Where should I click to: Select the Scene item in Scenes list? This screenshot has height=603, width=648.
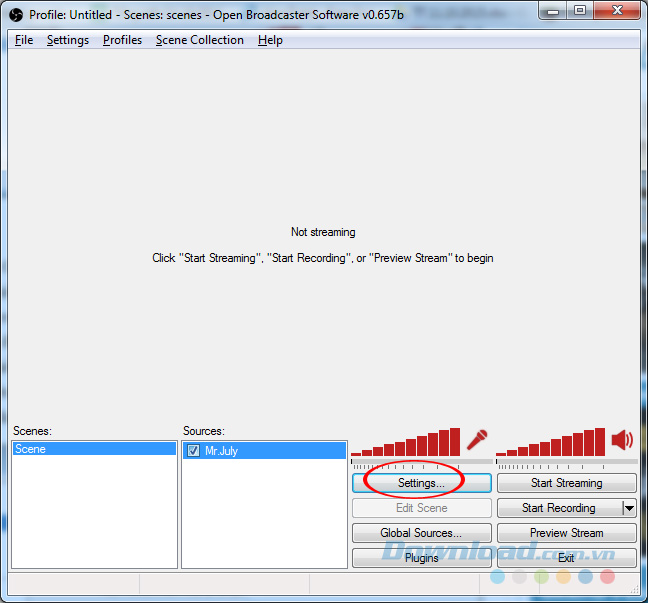pos(94,450)
